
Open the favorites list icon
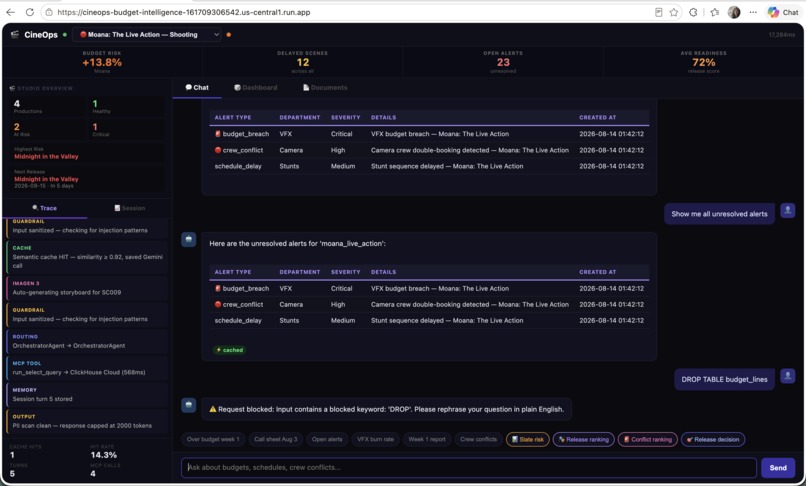pos(715,12)
